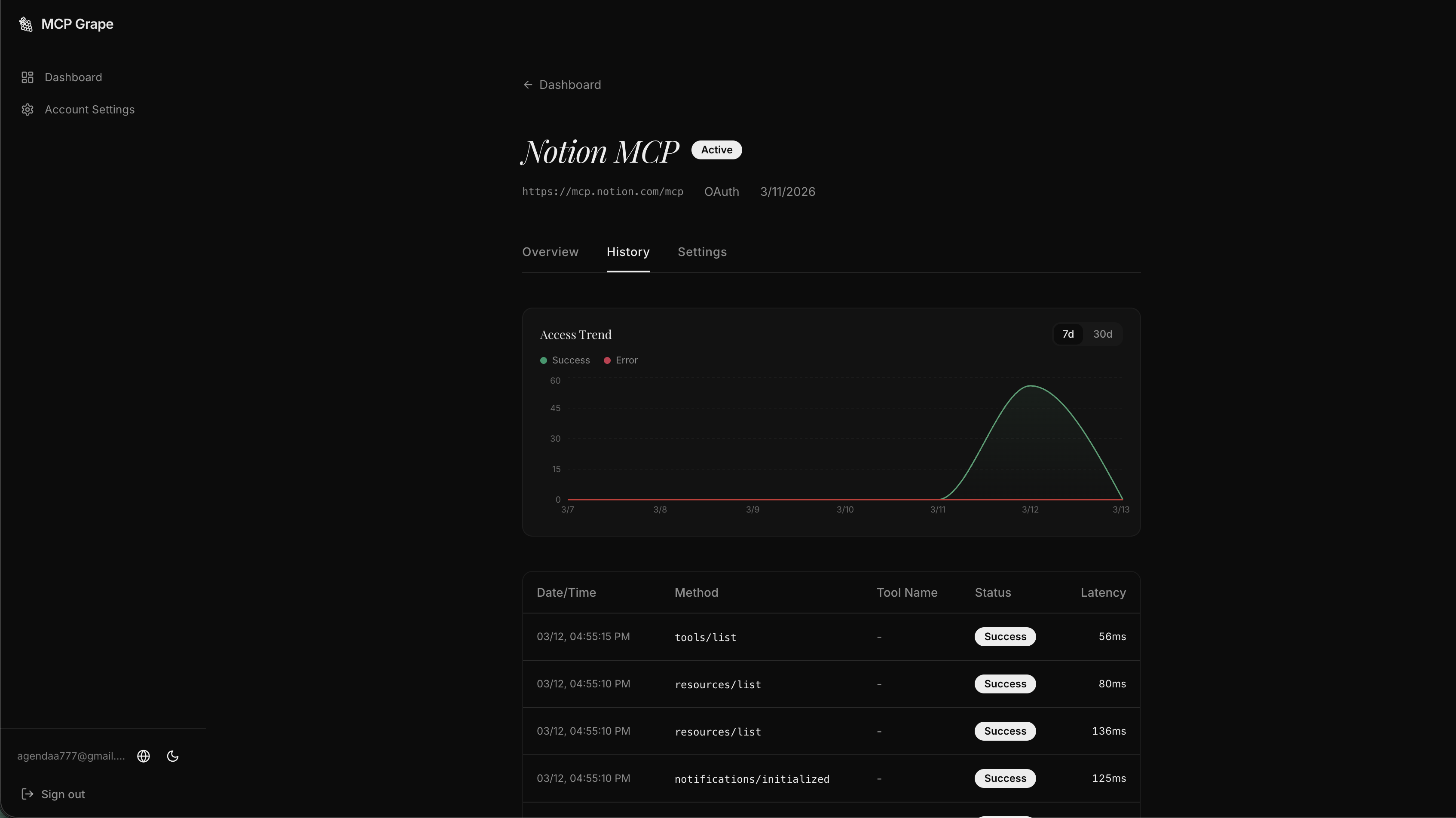The height and width of the screenshot is (818, 1456).
Task: Select the History tab
Action: point(627,252)
